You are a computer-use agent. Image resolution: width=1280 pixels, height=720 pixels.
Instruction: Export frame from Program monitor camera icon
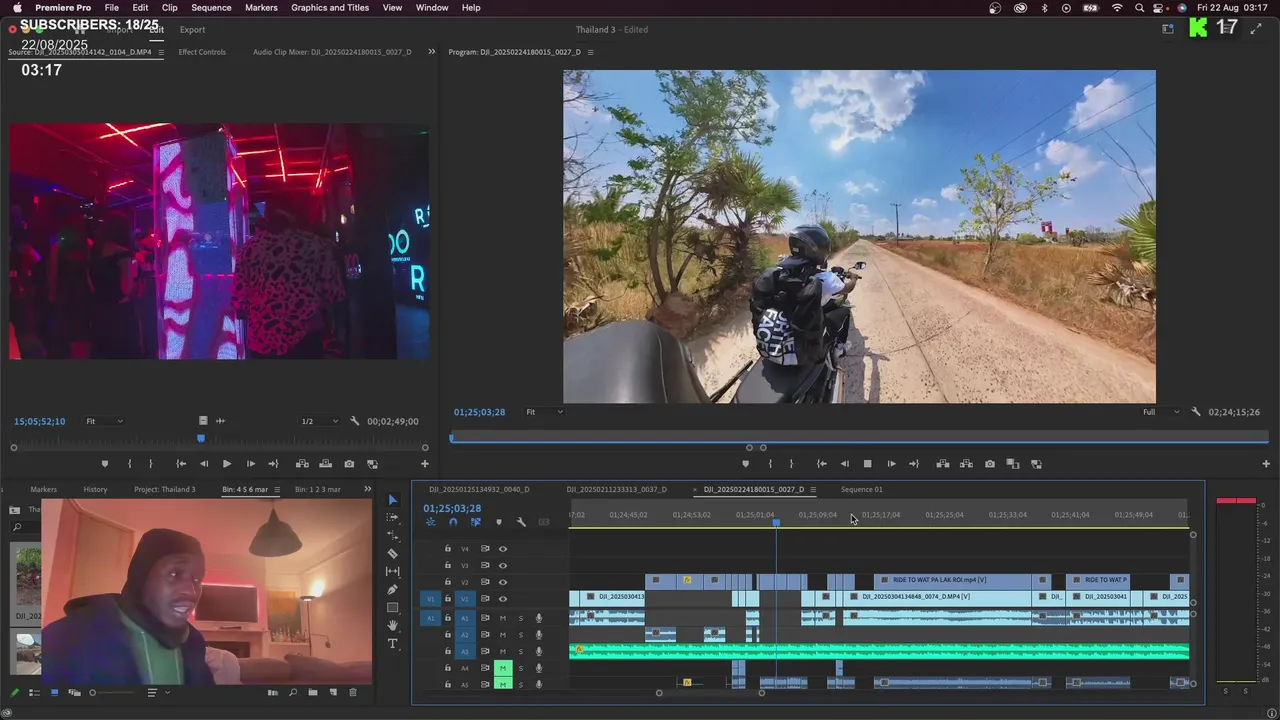point(990,464)
